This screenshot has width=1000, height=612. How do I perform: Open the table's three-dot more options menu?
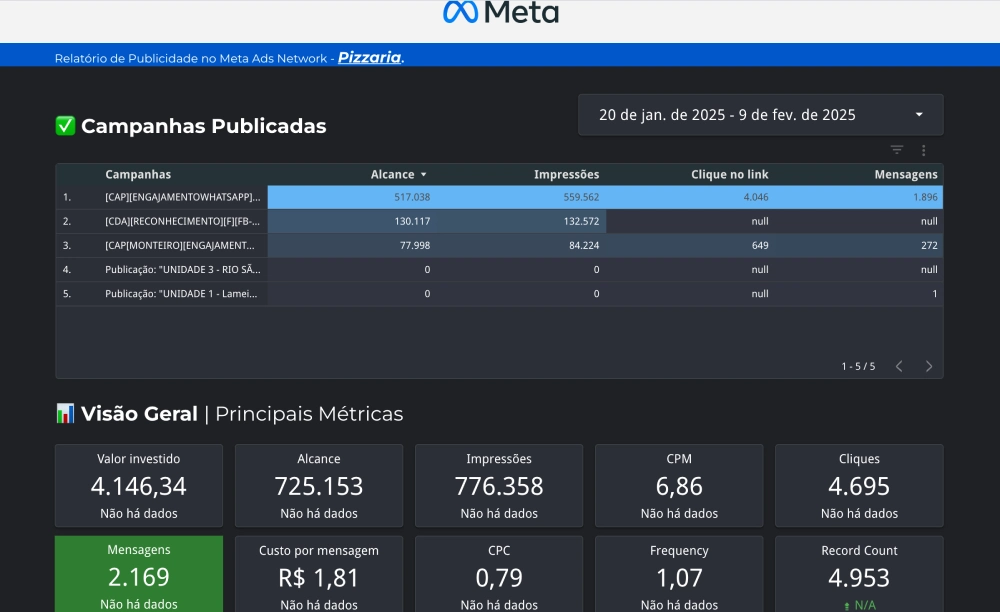pyautogui.click(x=924, y=150)
